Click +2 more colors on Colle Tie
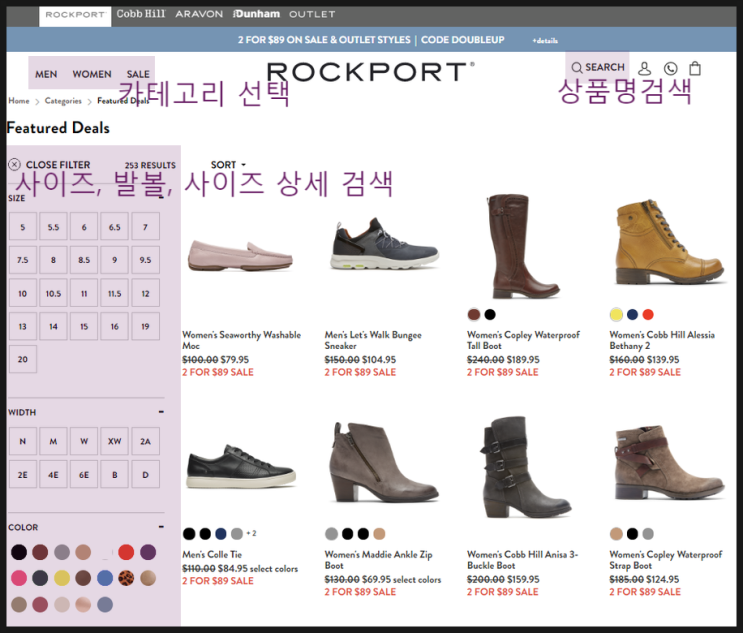The image size is (743, 633). [x=251, y=534]
